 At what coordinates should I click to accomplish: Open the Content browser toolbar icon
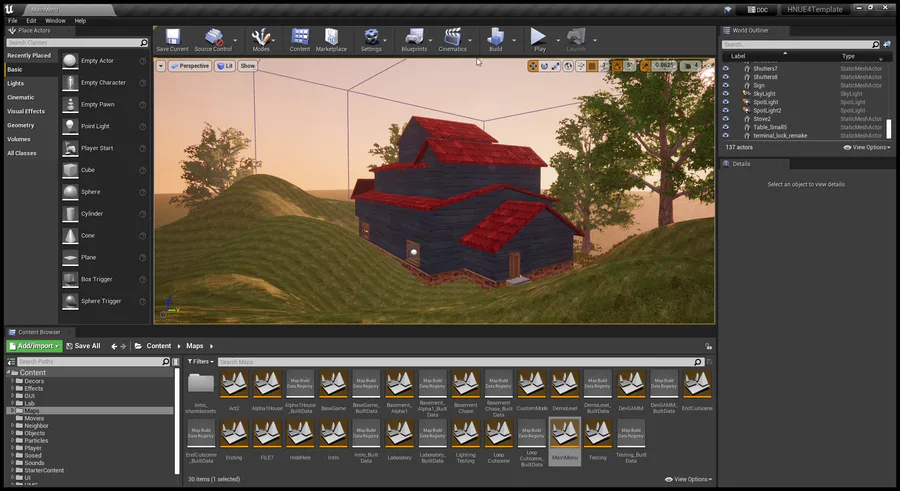[x=300, y=38]
